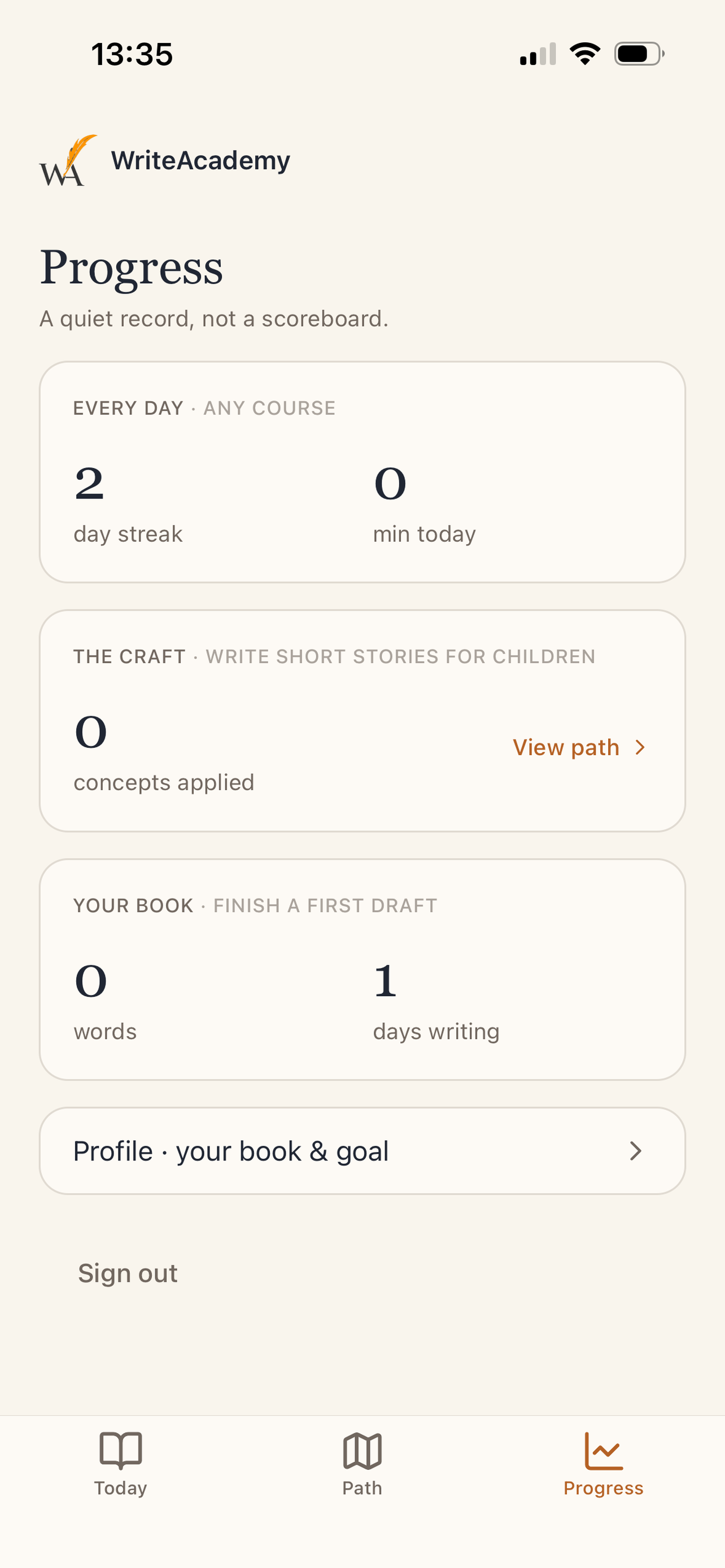
Task: Tap the days writing number
Action: pyautogui.click(x=385, y=980)
